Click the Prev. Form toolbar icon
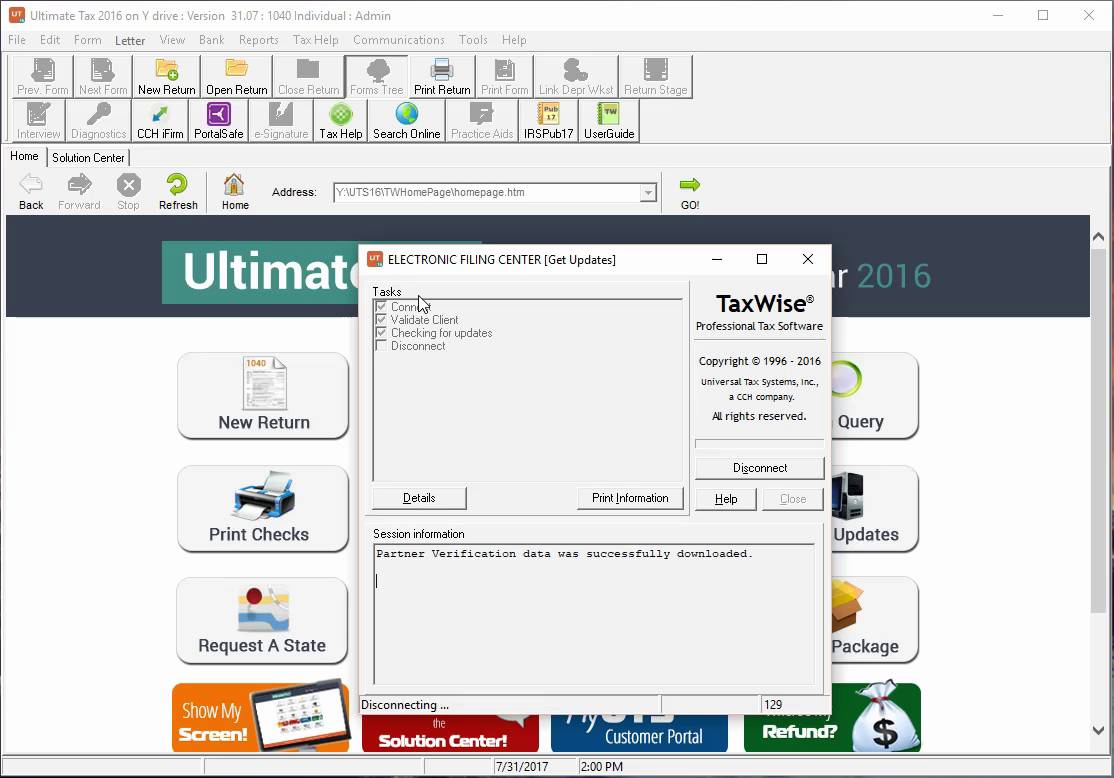Viewport: 1114px width, 778px height. pyautogui.click(x=43, y=77)
